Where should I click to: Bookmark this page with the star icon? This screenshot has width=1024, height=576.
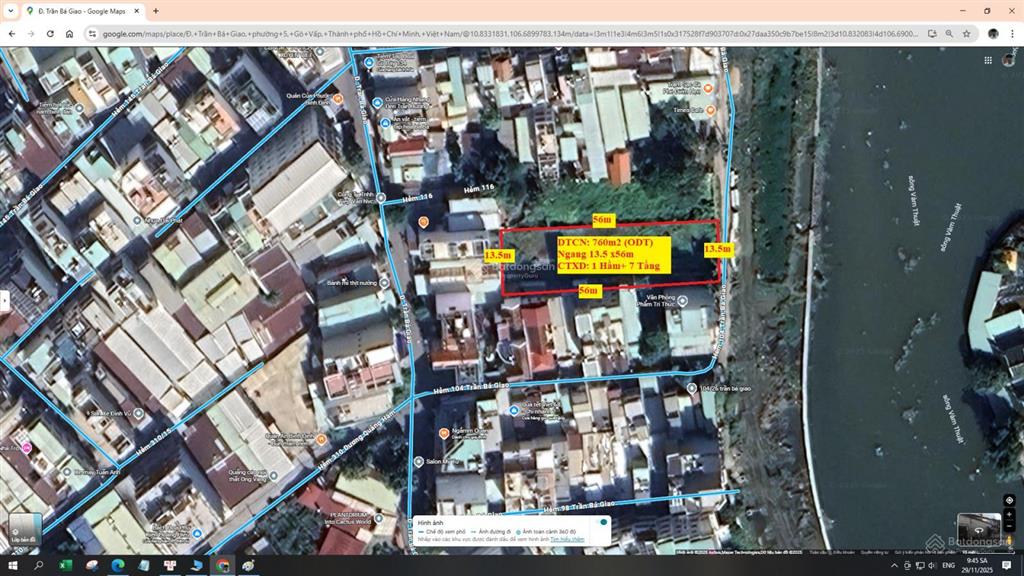(967, 33)
